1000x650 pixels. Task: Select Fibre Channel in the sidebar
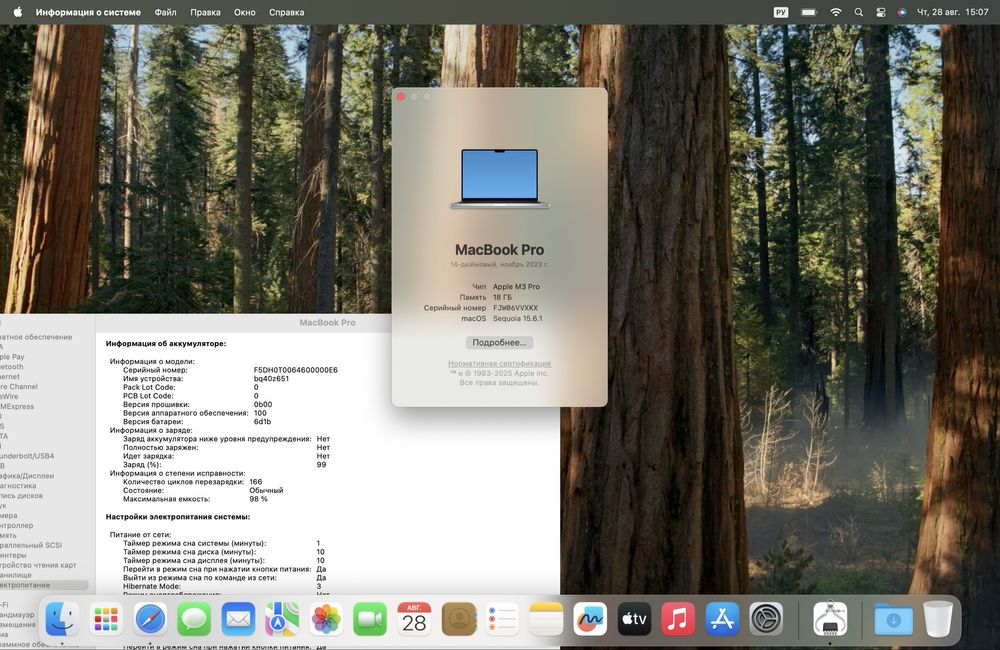pyautogui.click(x=19, y=387)
